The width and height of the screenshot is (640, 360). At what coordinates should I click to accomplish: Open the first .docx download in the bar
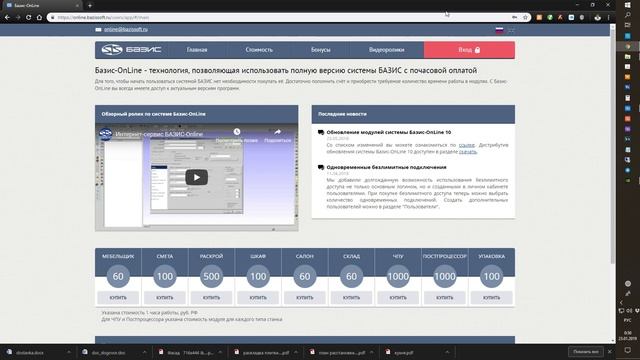click(x=29, y=352)
